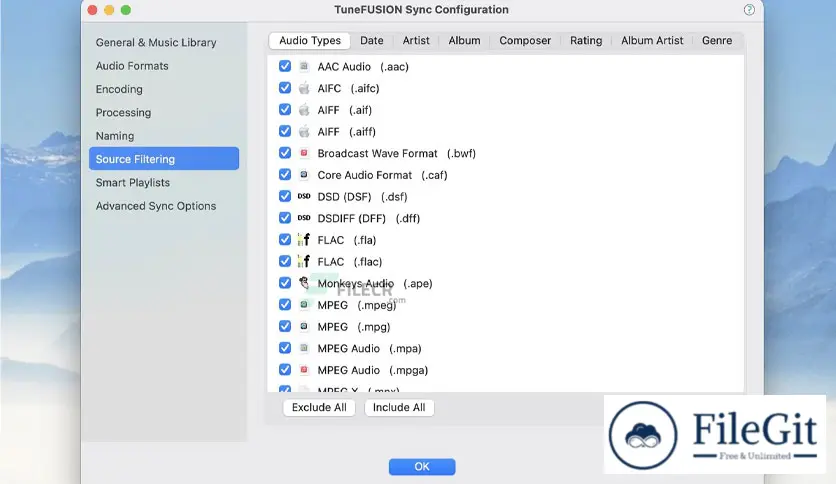
Task: Click the Exclude All button
Action: coord(319,407)
